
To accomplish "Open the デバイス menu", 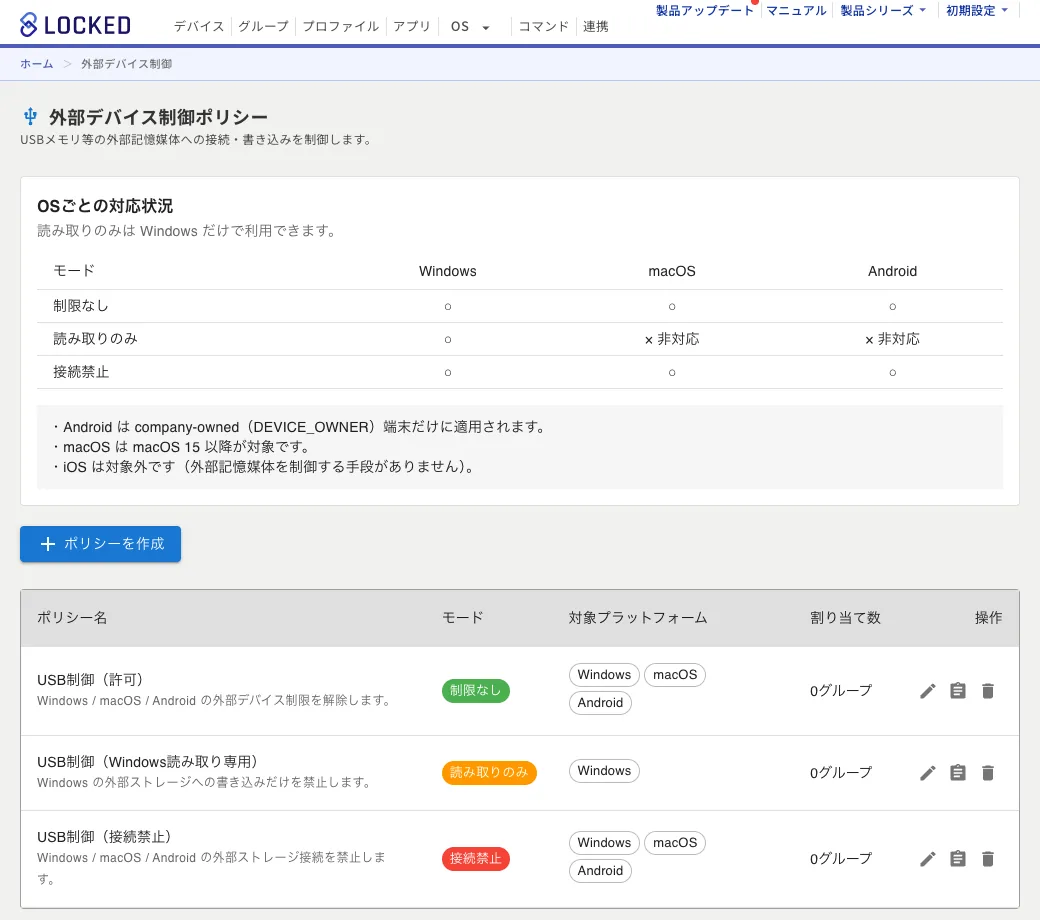I will (x=199, y=27).
